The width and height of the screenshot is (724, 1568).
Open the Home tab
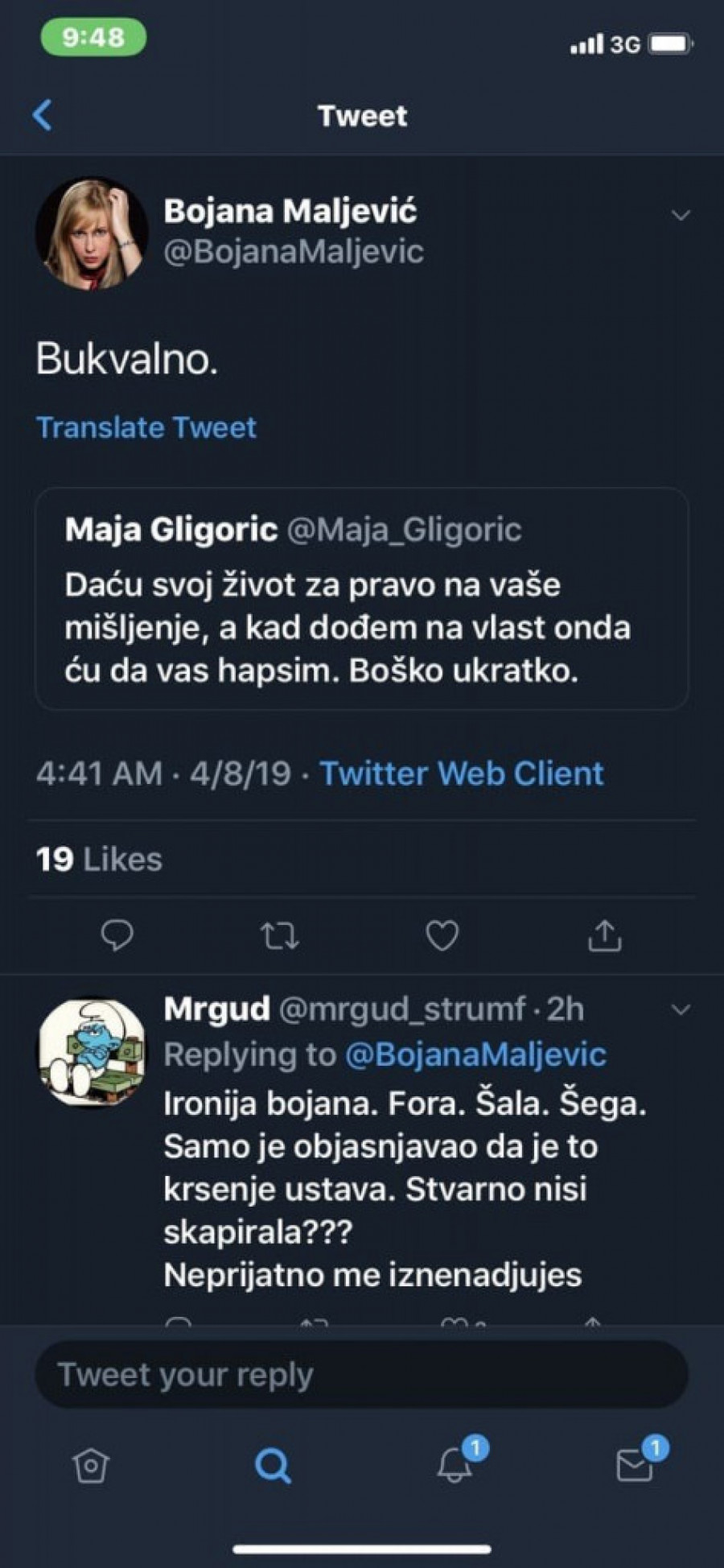[x=90, y=1466]
